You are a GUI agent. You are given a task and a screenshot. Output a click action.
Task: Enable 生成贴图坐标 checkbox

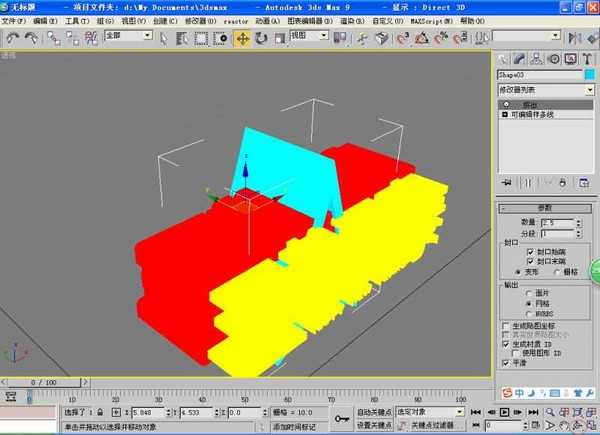coord(506,326)
